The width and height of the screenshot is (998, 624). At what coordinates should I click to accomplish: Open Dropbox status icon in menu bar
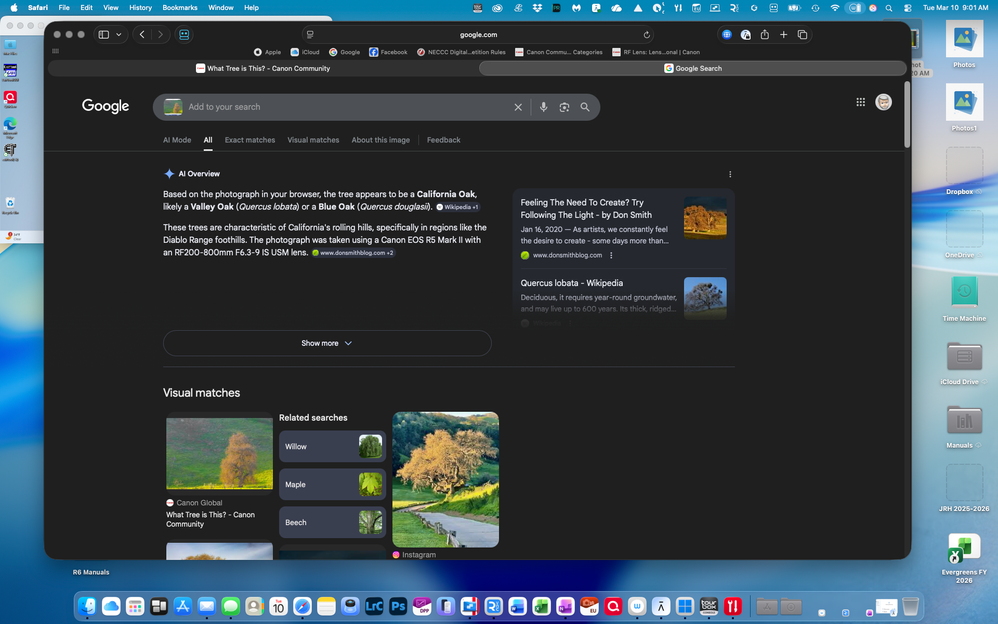[537, 8]
